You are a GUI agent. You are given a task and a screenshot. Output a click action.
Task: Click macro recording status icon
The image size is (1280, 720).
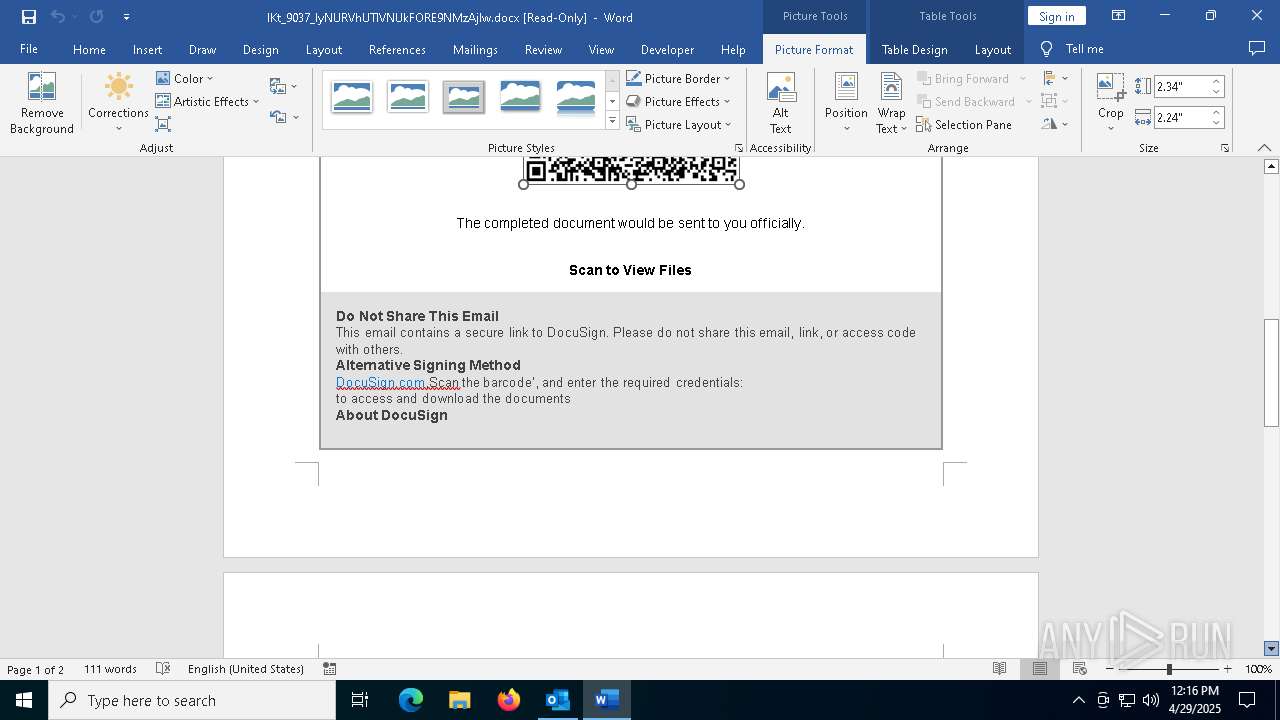coord(329,669)
